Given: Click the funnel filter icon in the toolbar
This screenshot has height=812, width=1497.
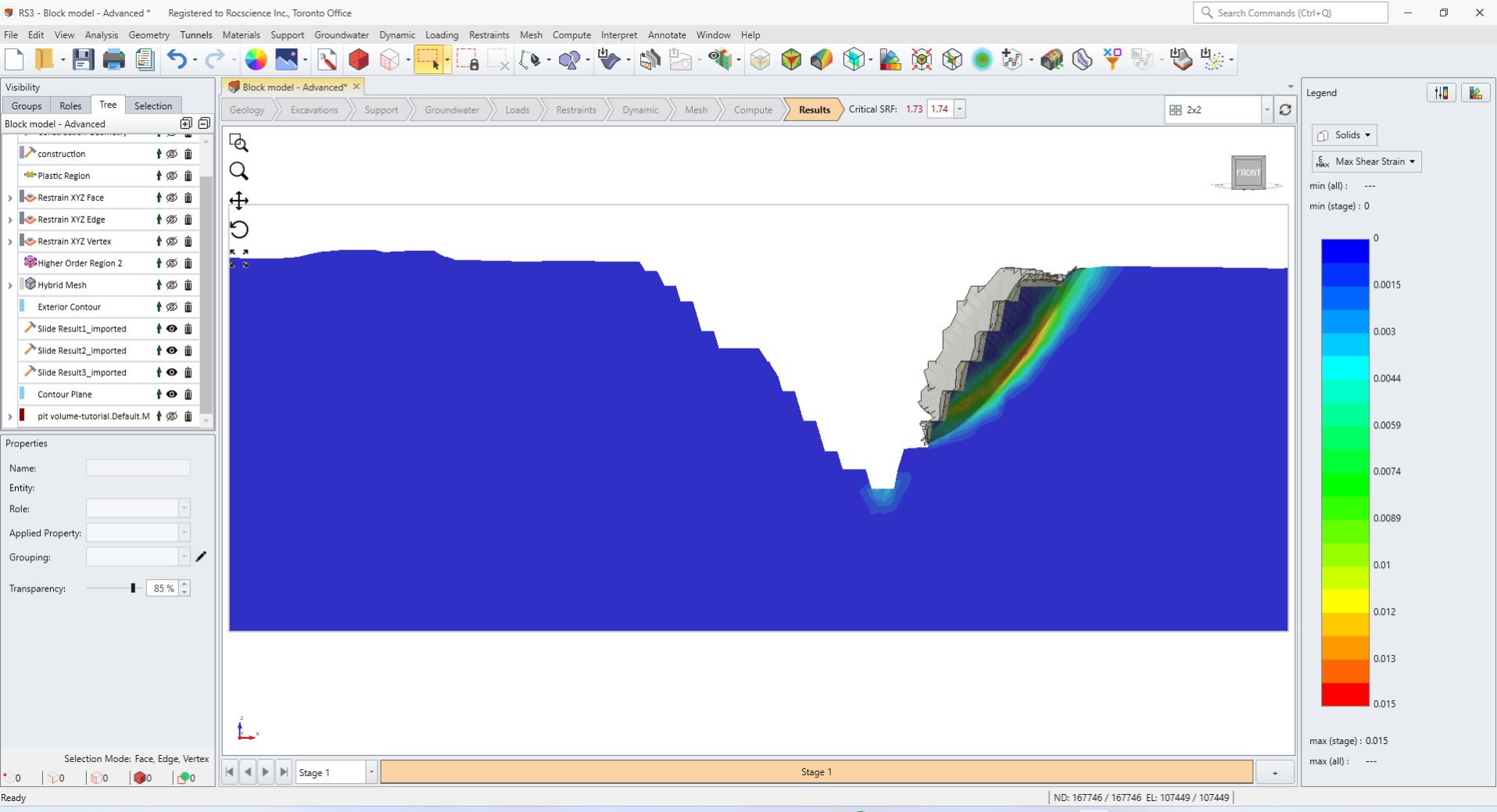Looking at the screenshot, I should (1112, 59).
